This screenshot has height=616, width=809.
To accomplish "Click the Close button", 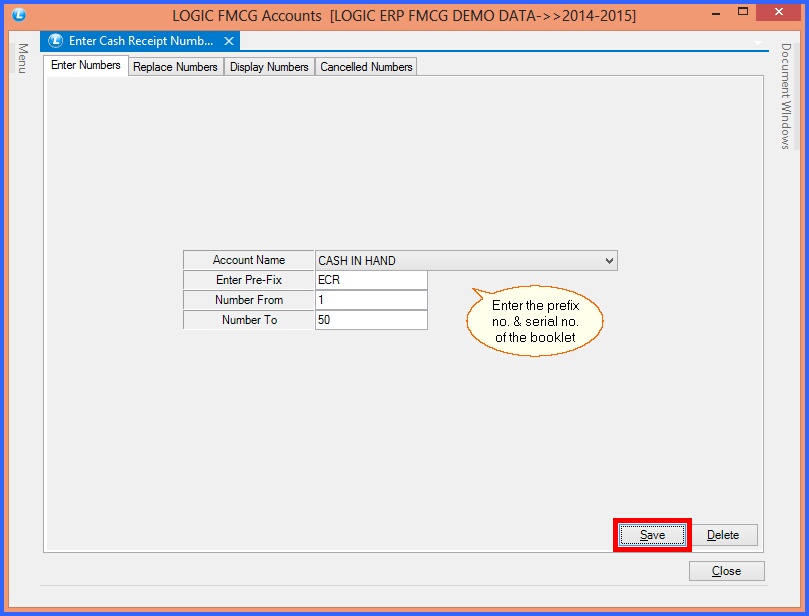I will point(726,571).
